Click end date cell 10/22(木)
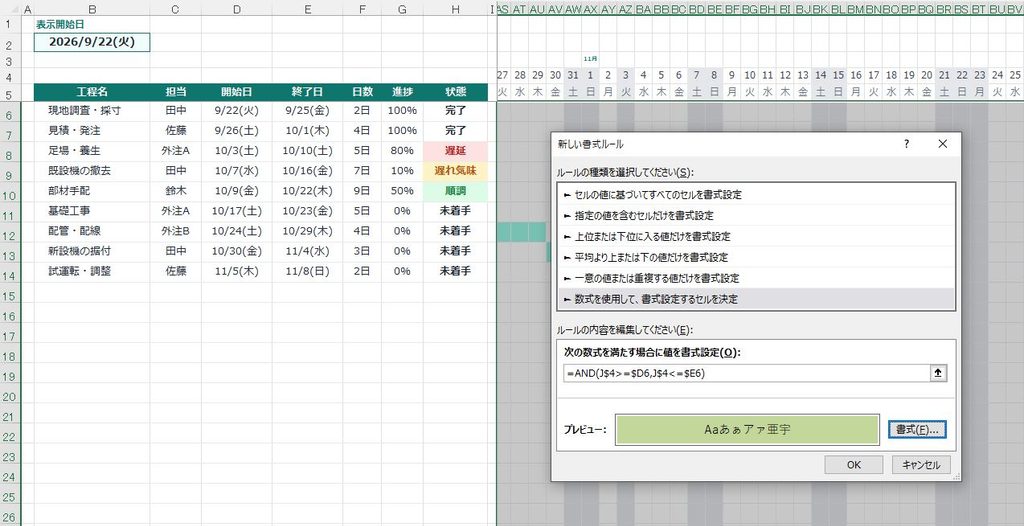Viewport: 1024px width, 526px height. tap(308, 191)
